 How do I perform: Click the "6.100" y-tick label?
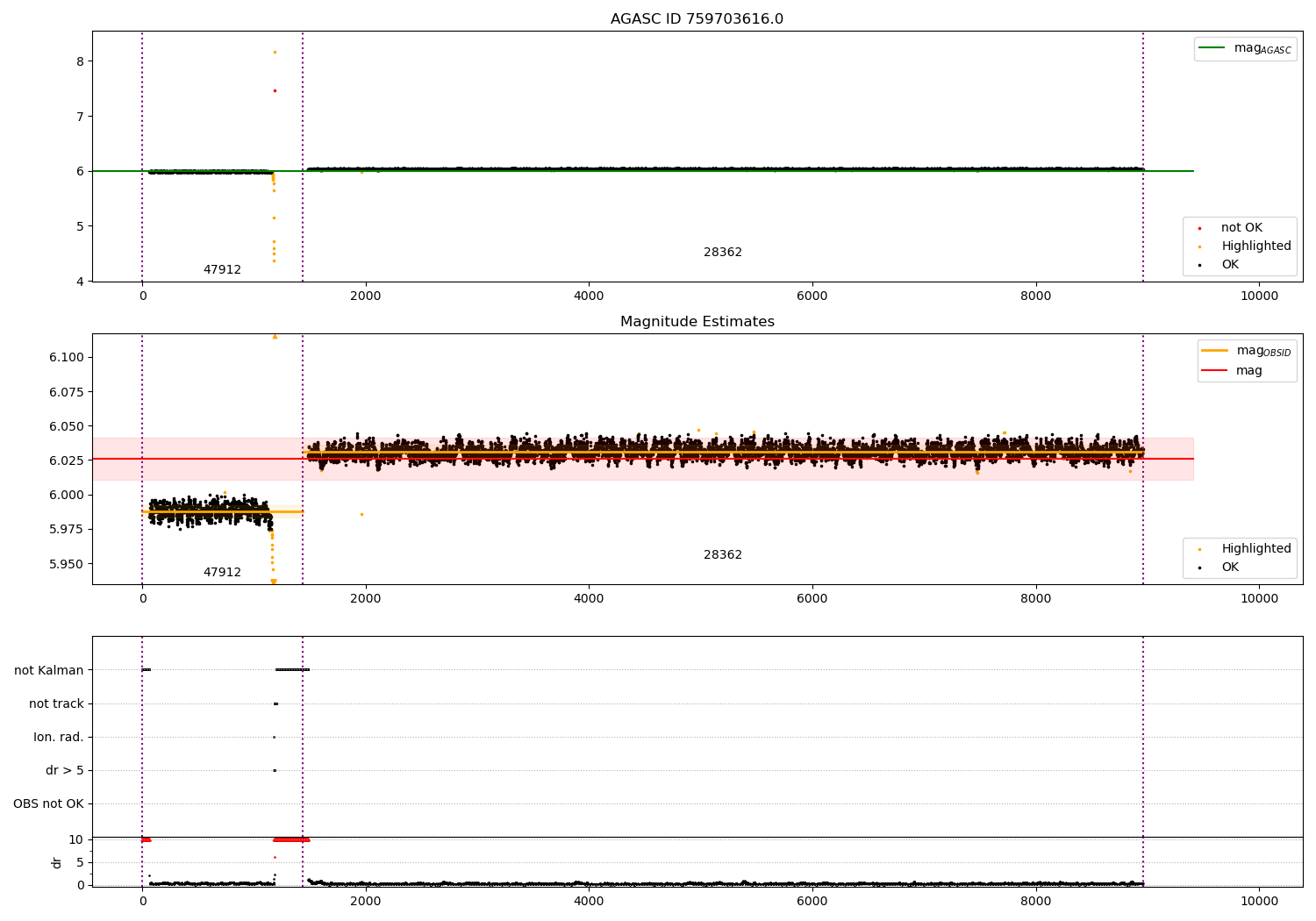(67, 357)
